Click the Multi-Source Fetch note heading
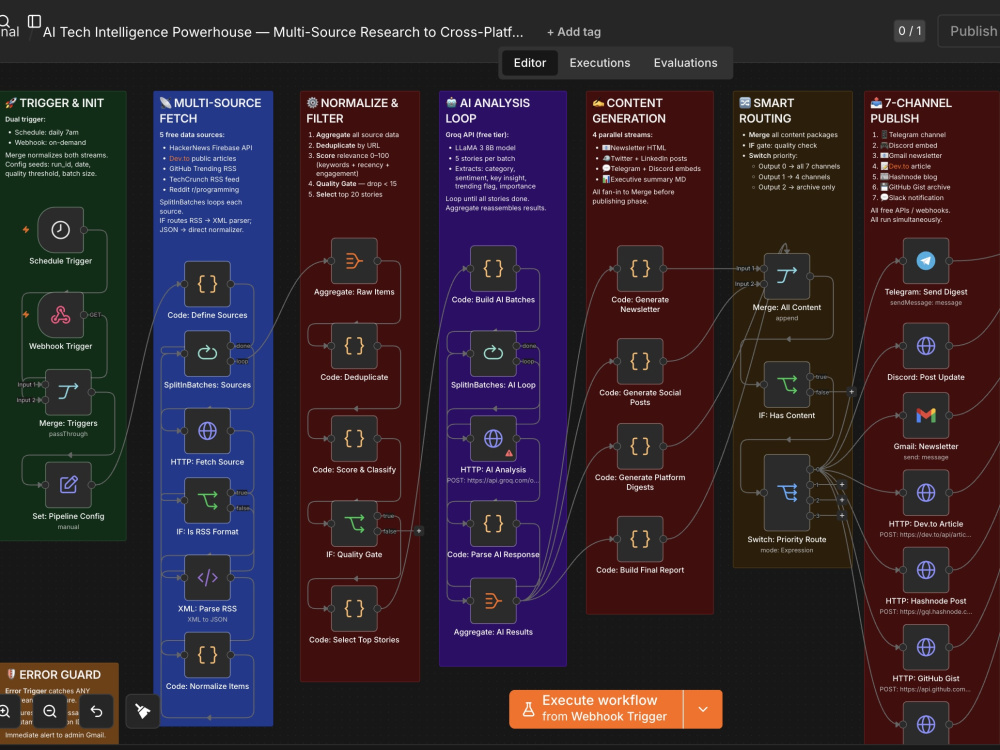 pyautogui.click(x=210, y=110)
